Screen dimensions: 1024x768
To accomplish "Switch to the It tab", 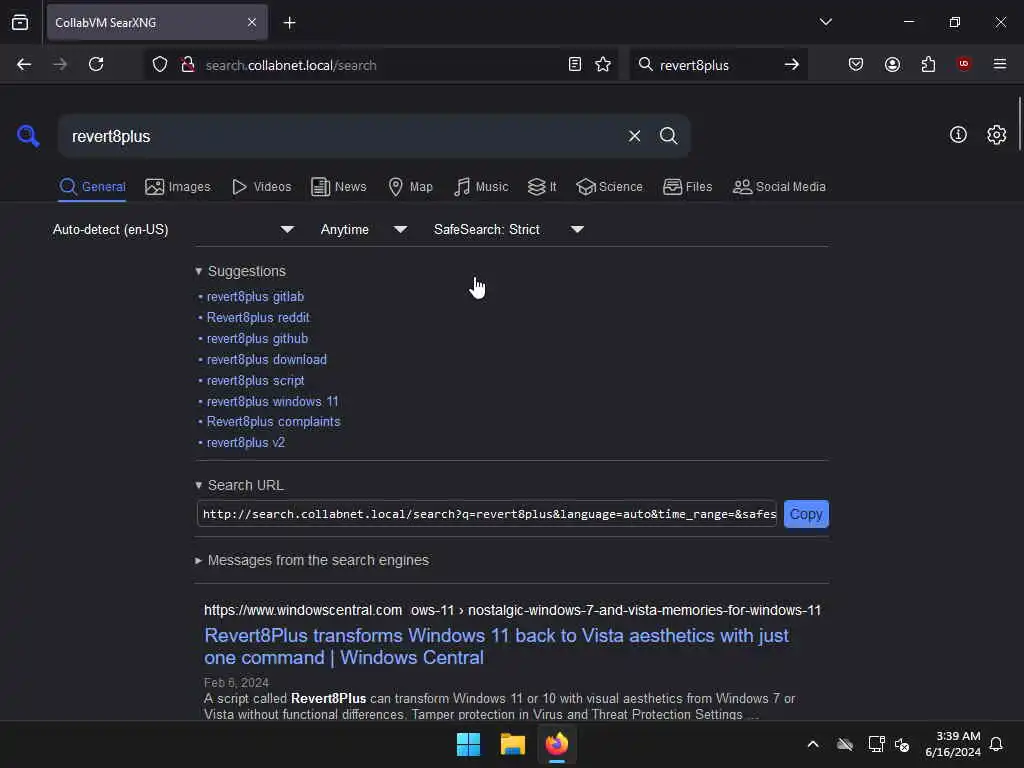I will (542, 187).
